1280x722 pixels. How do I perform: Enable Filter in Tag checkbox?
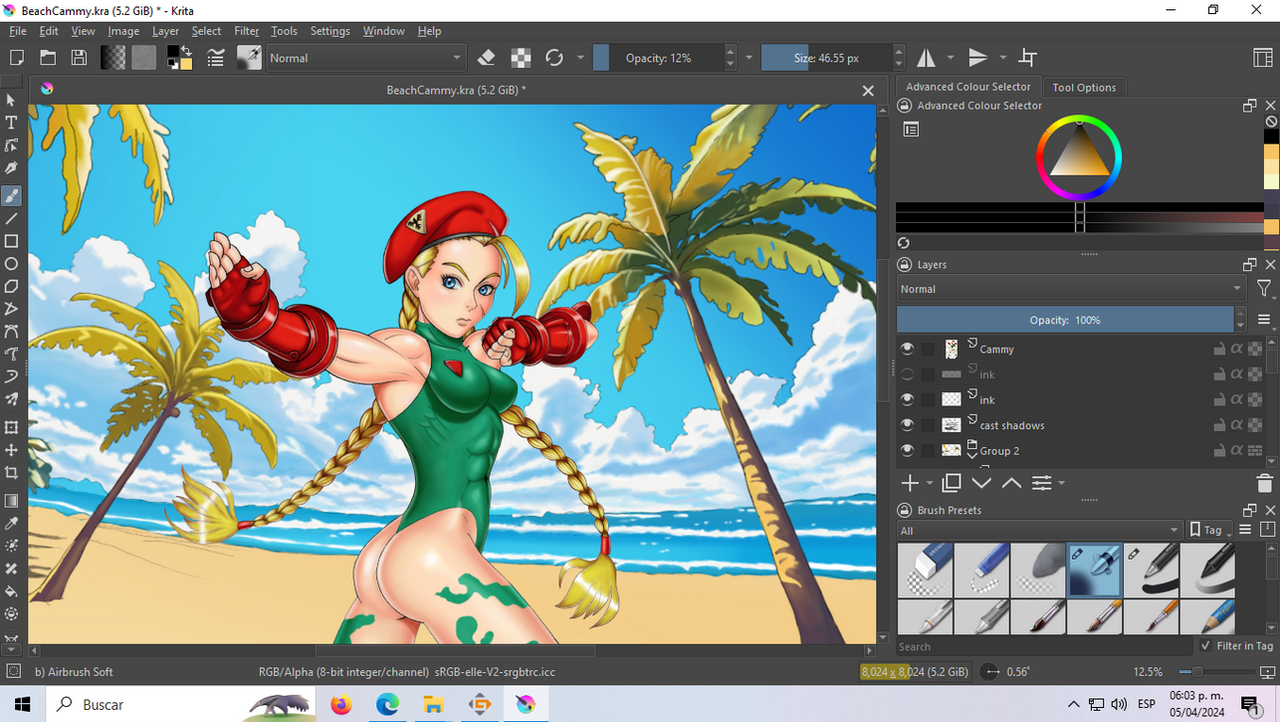tap(1206, 646)
